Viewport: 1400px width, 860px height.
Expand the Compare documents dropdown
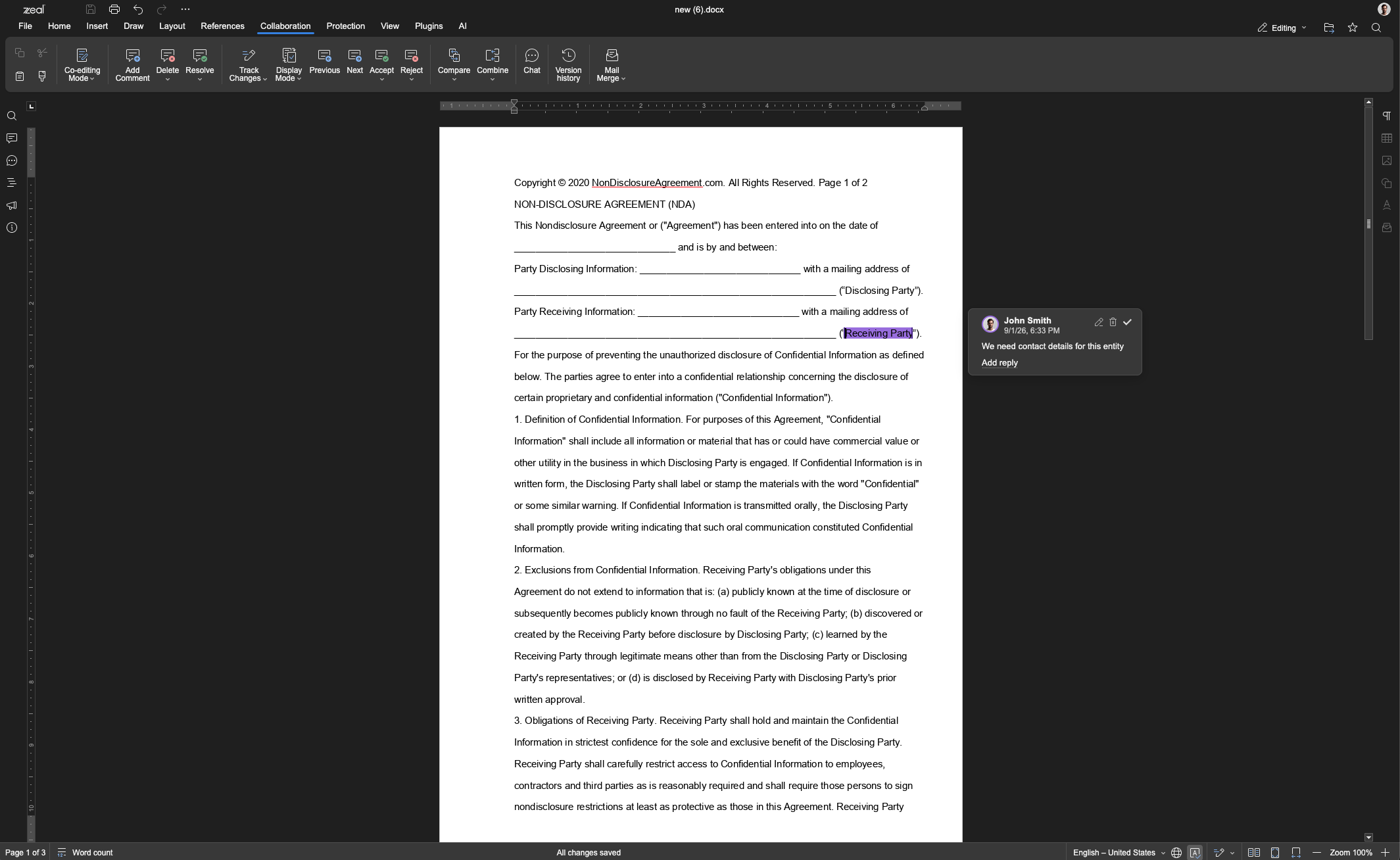pyautogui.click(x=454, y=80)
